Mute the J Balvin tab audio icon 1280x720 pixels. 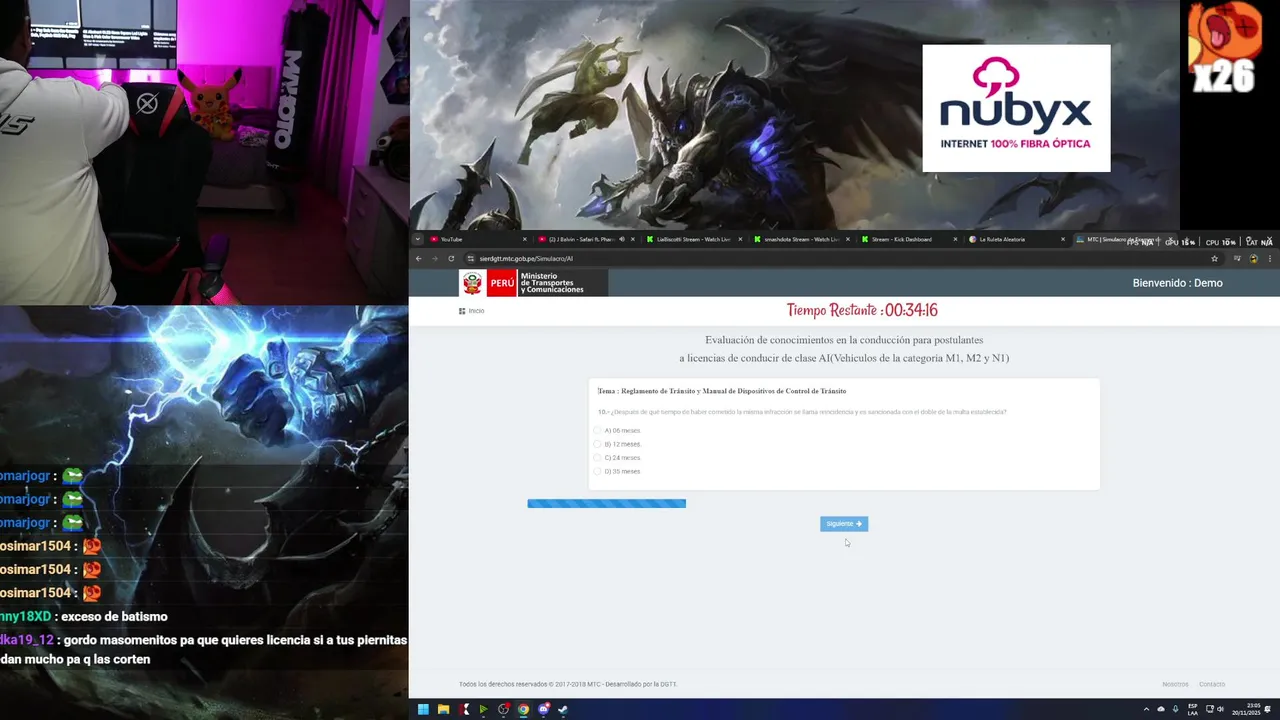click(x=622, y=239)
